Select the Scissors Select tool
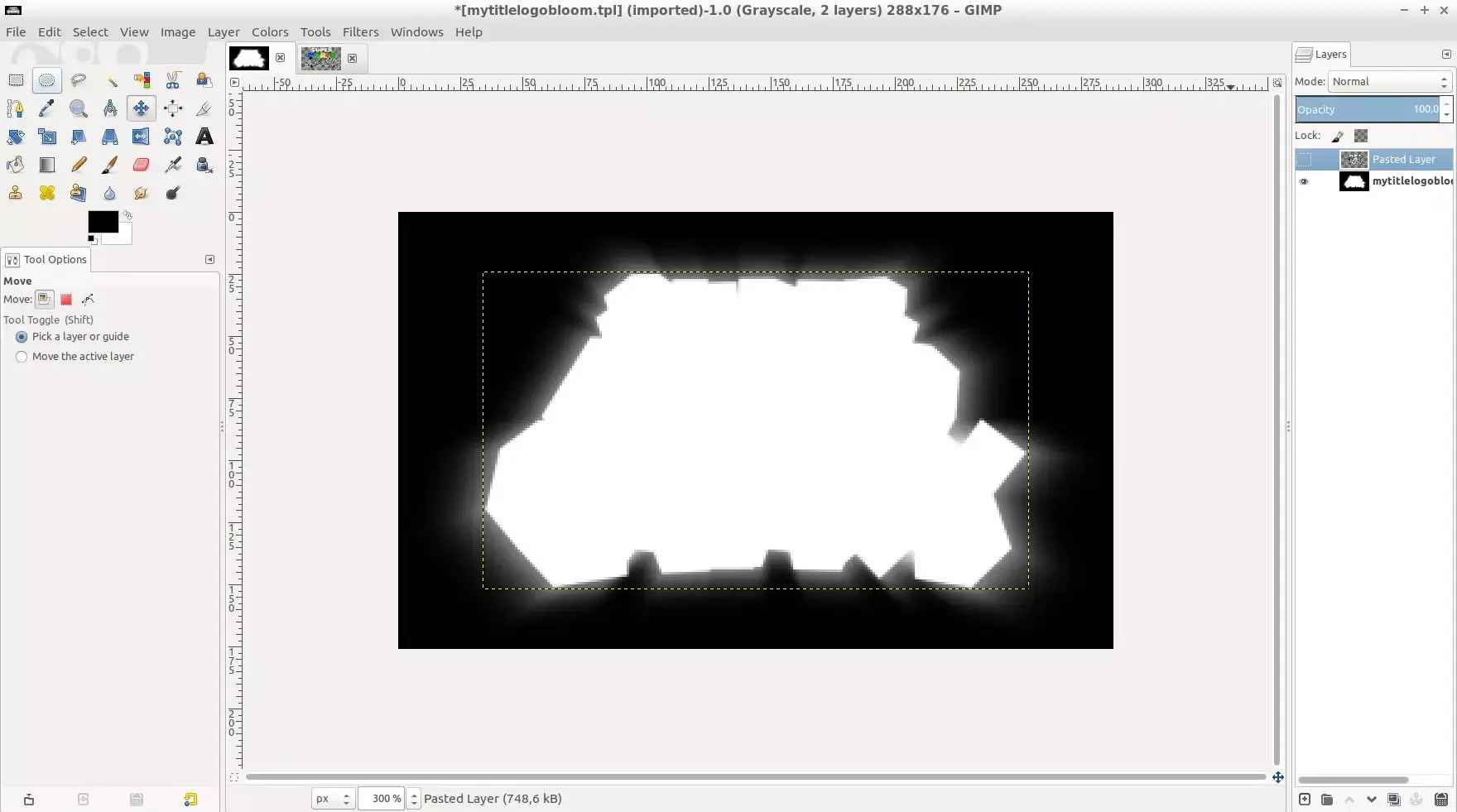Image resolution: width=1457 pixels, height=812 pixels. click(173, 80)
